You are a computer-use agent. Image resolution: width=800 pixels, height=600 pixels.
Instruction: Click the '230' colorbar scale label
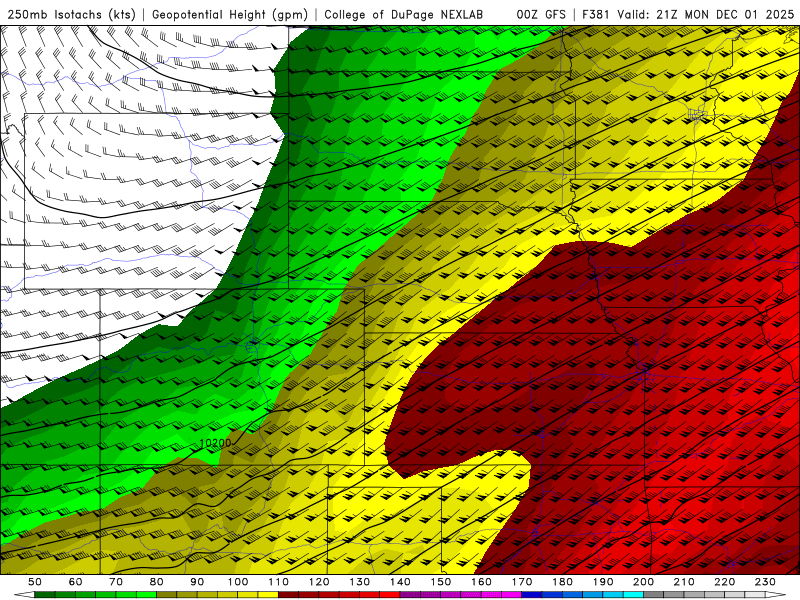[765, 582]
